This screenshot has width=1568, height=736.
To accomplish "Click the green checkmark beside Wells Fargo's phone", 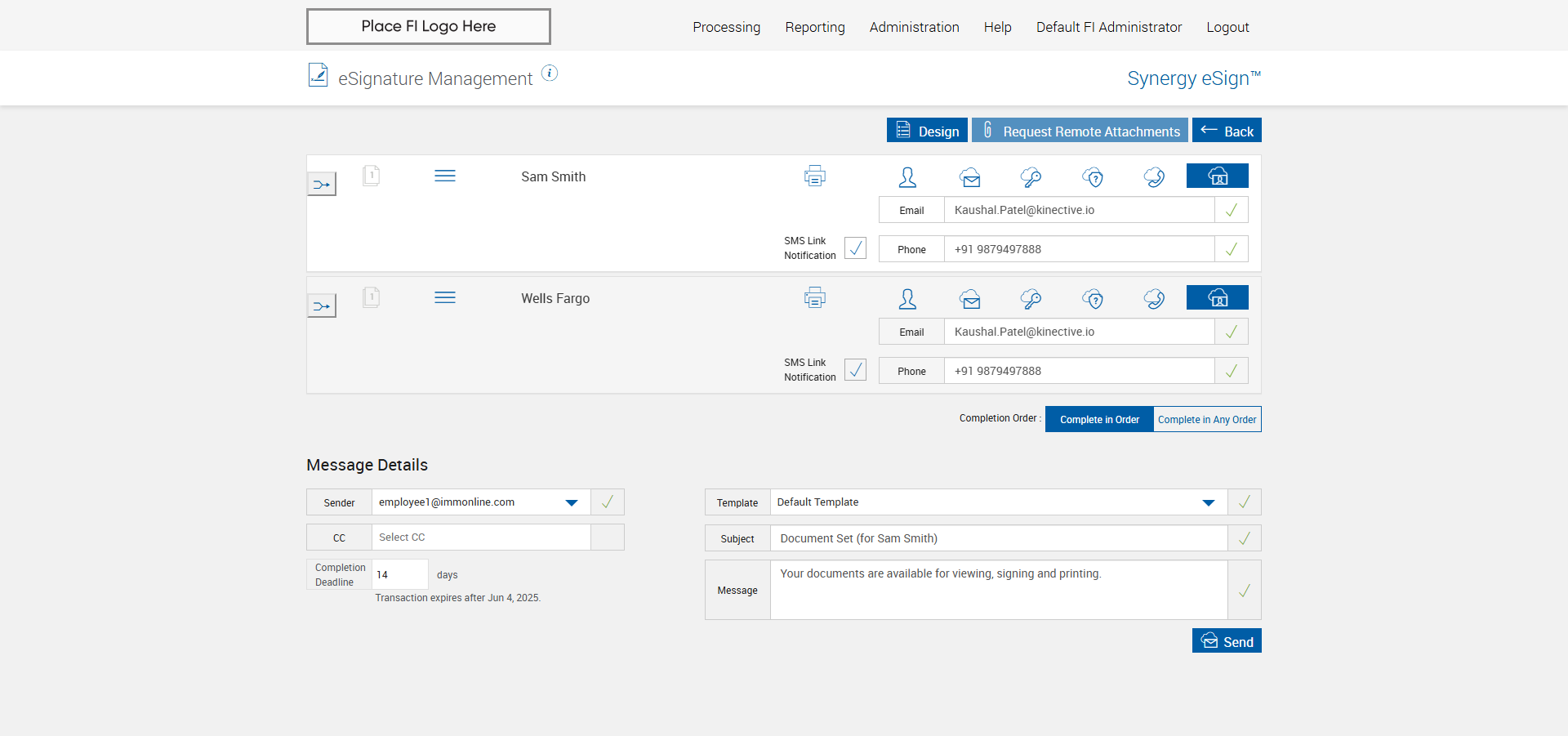I will point(1232,371).
